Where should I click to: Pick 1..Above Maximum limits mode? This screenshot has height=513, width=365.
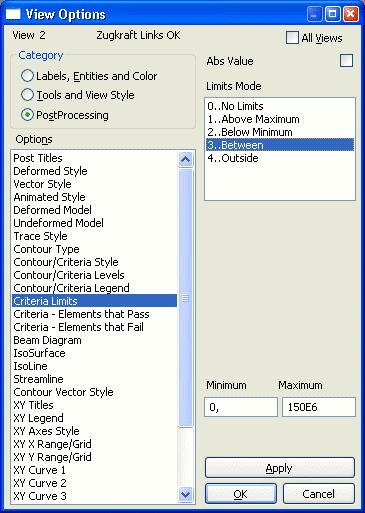coord(280,119)
